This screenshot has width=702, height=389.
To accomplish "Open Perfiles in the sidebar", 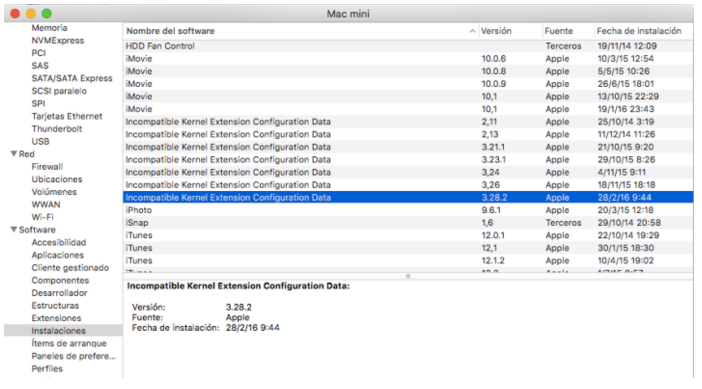I will point(47,368).
